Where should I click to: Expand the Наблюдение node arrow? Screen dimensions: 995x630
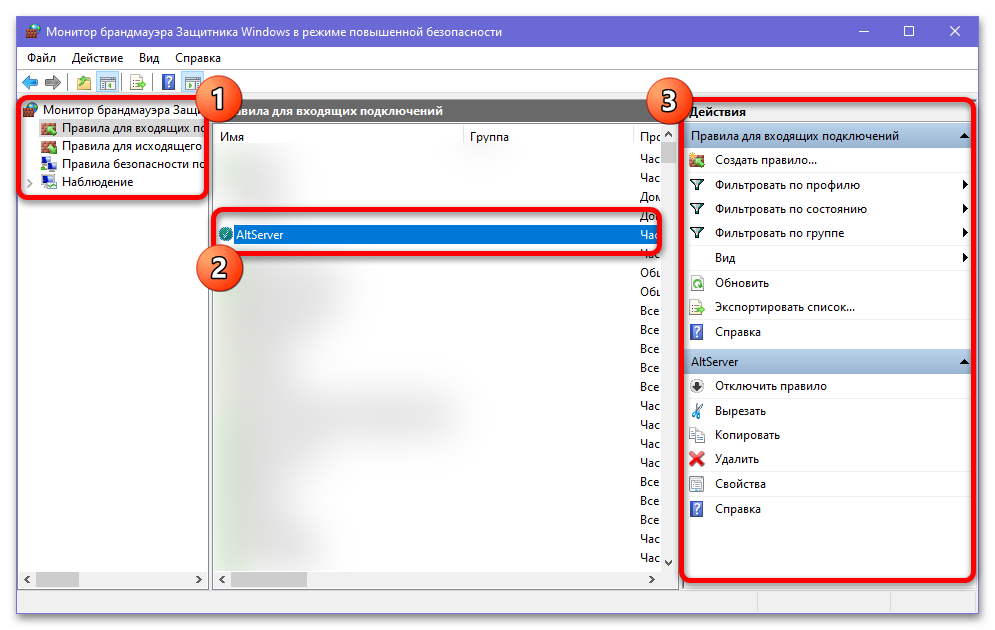click(x=29, y=183)
